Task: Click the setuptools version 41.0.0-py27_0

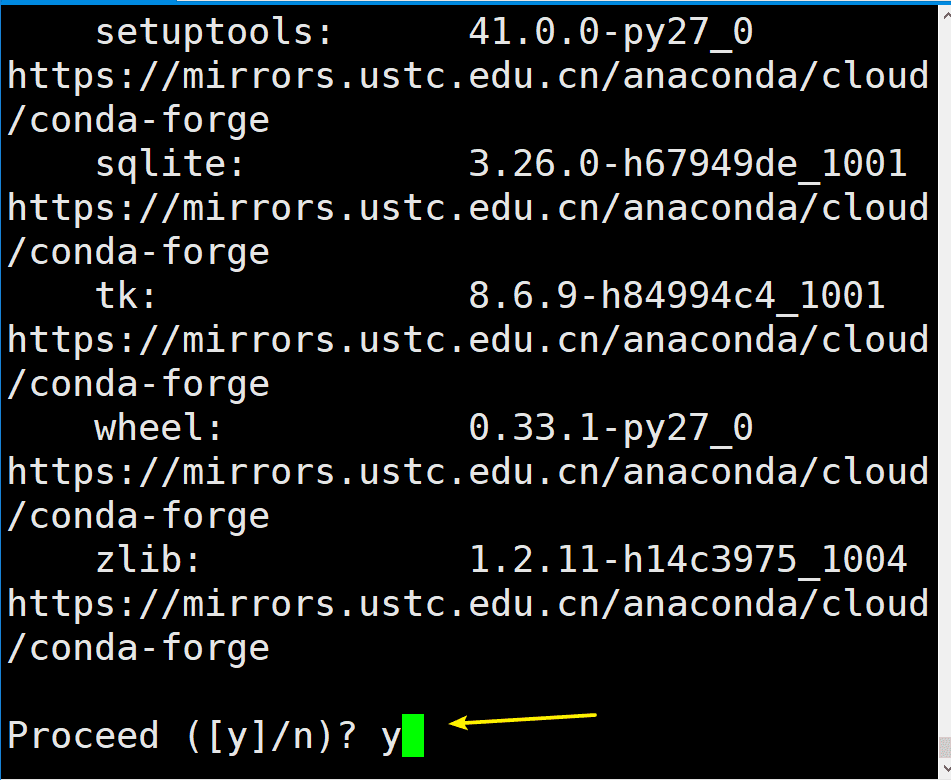Action: 610,33
